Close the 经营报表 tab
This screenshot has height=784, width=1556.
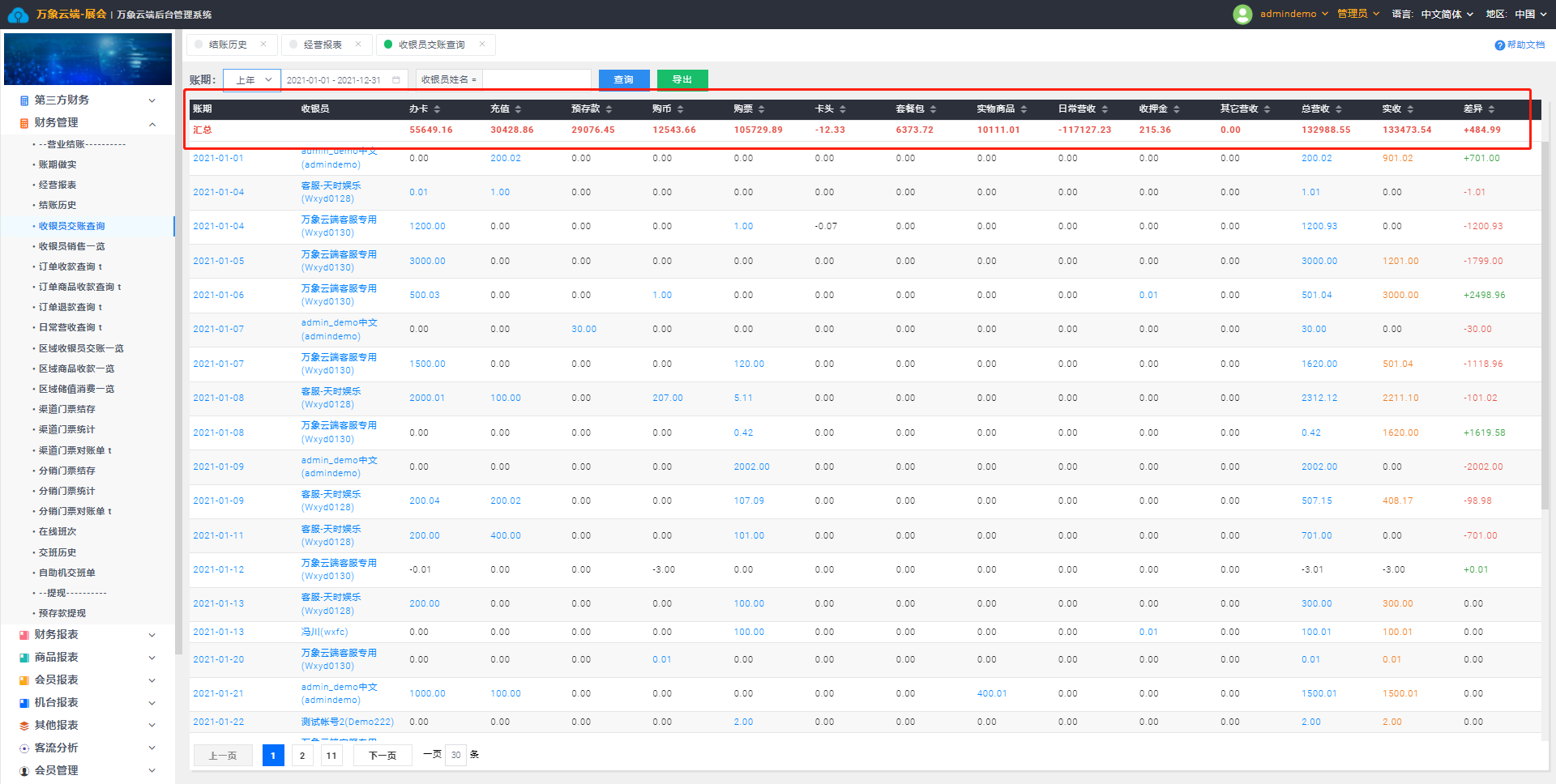click(x=358, y=45)
